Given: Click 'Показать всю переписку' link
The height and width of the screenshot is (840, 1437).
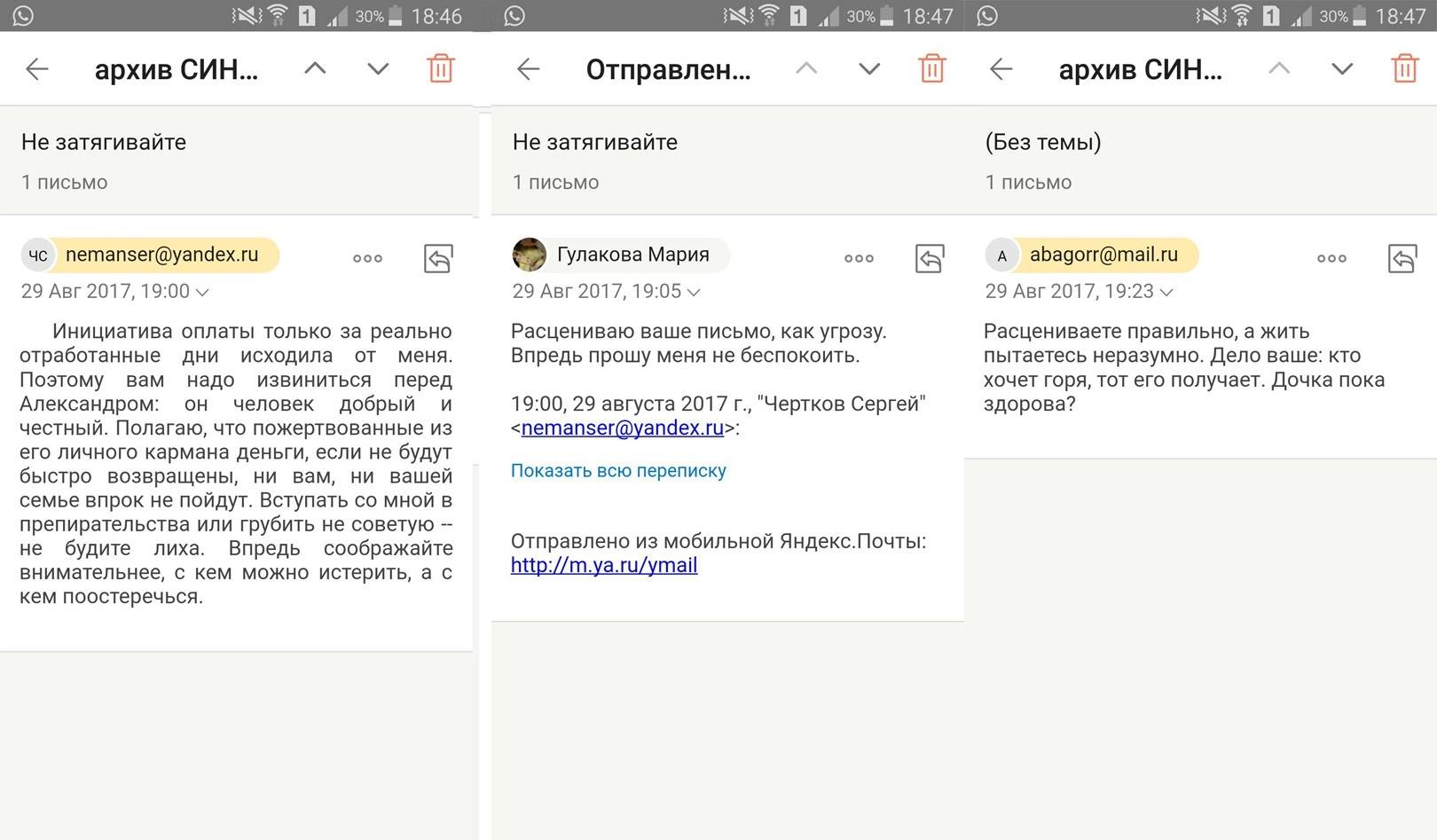Looking at the screenshot, I should pyautogui.click(x=618, y=471).
